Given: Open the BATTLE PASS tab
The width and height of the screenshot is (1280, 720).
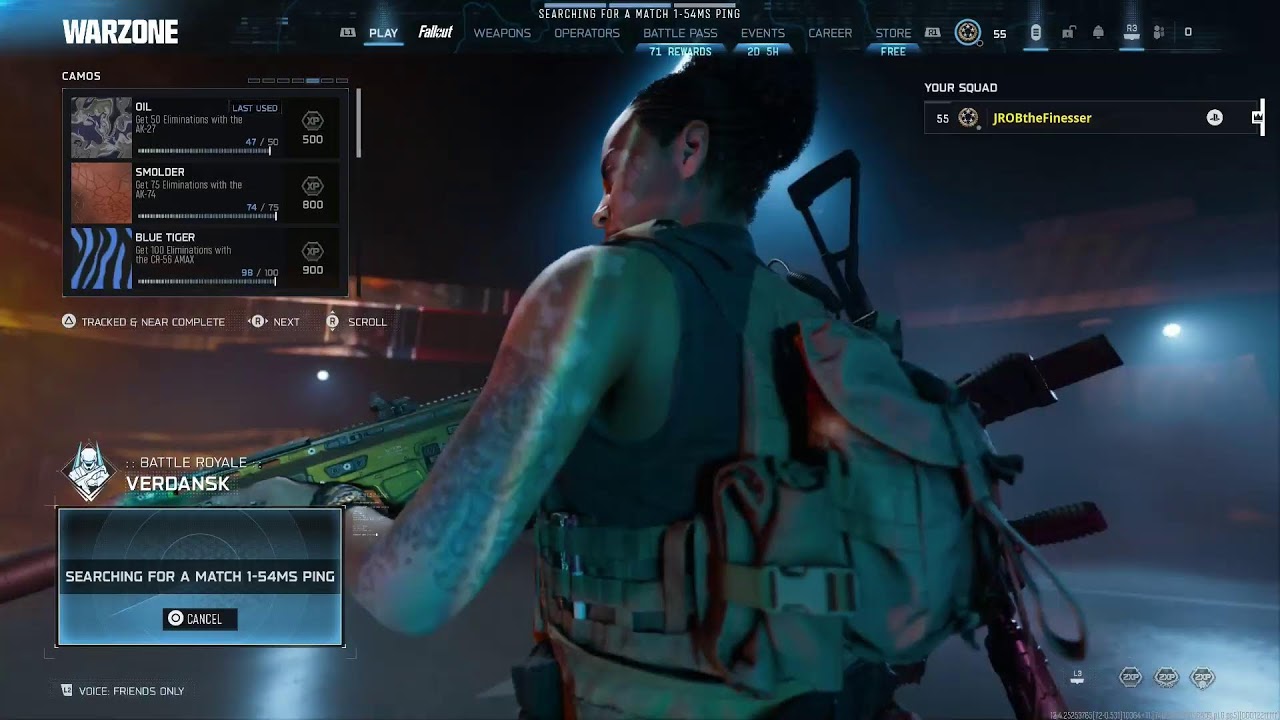Looking at the screenshot, I should tap(680, 33).
